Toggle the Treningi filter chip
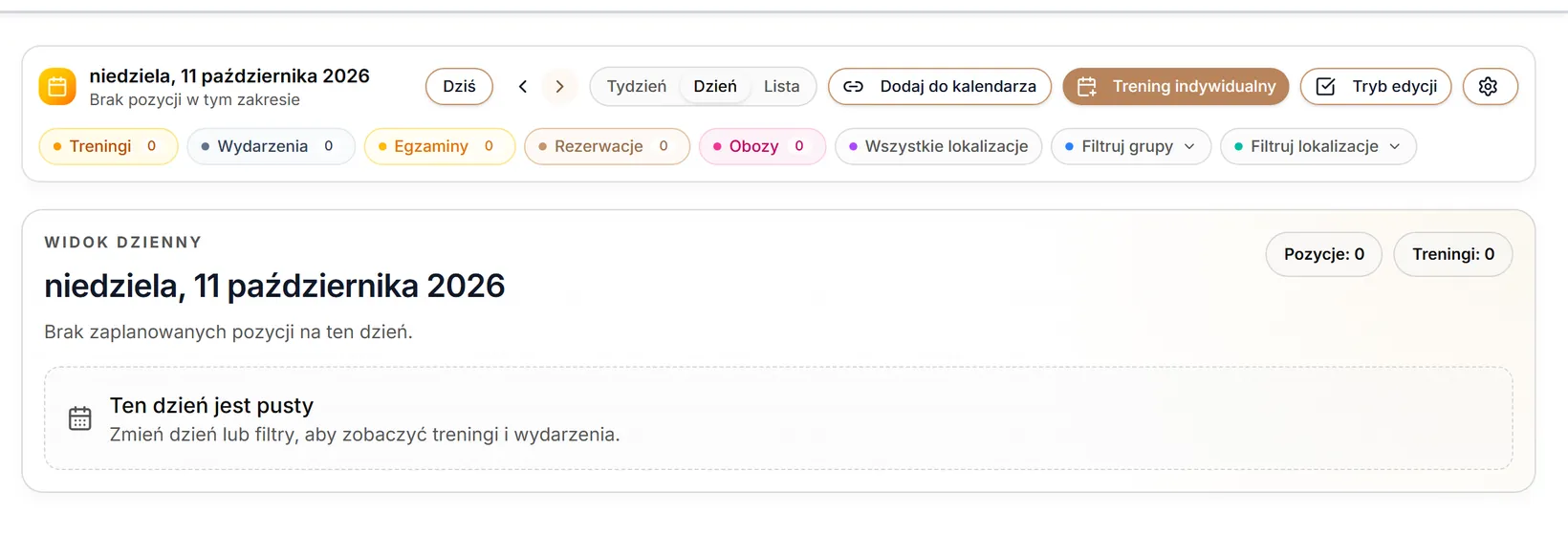Viewport: 1568px width, 534px height. (x=108, y=146)
